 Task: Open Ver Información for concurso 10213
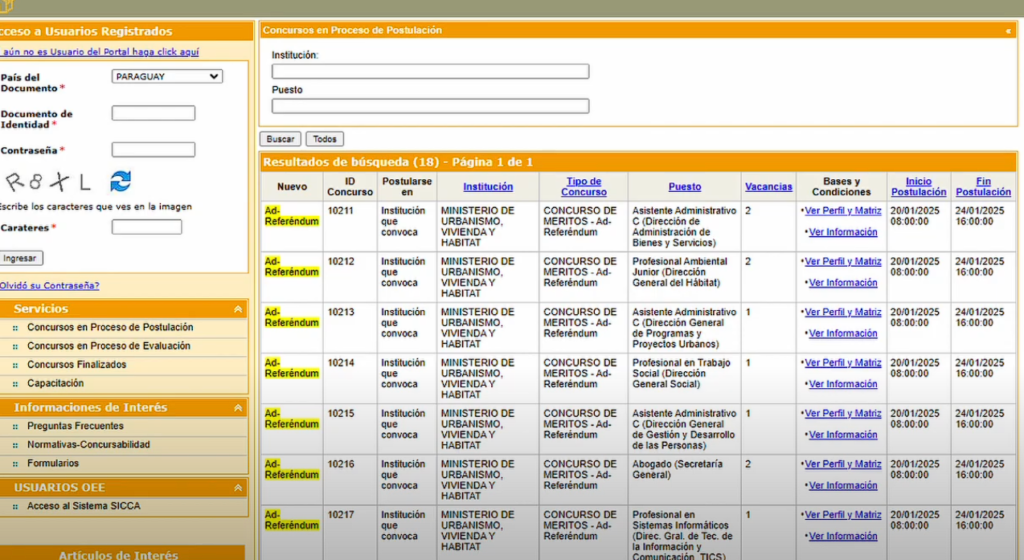843,334
